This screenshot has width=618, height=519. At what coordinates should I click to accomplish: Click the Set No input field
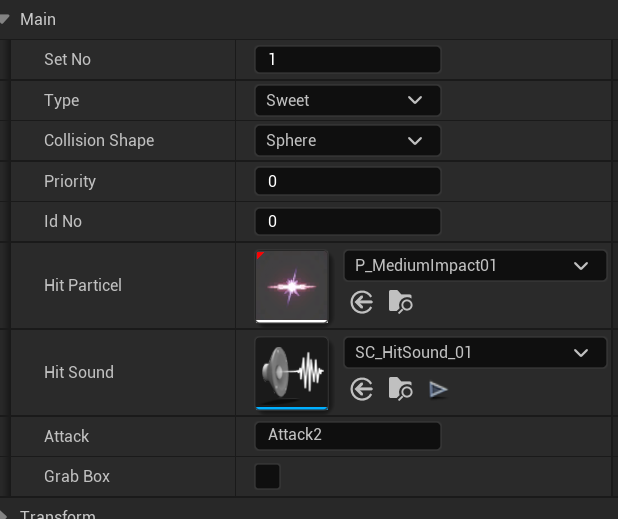(x=348, y=60)
